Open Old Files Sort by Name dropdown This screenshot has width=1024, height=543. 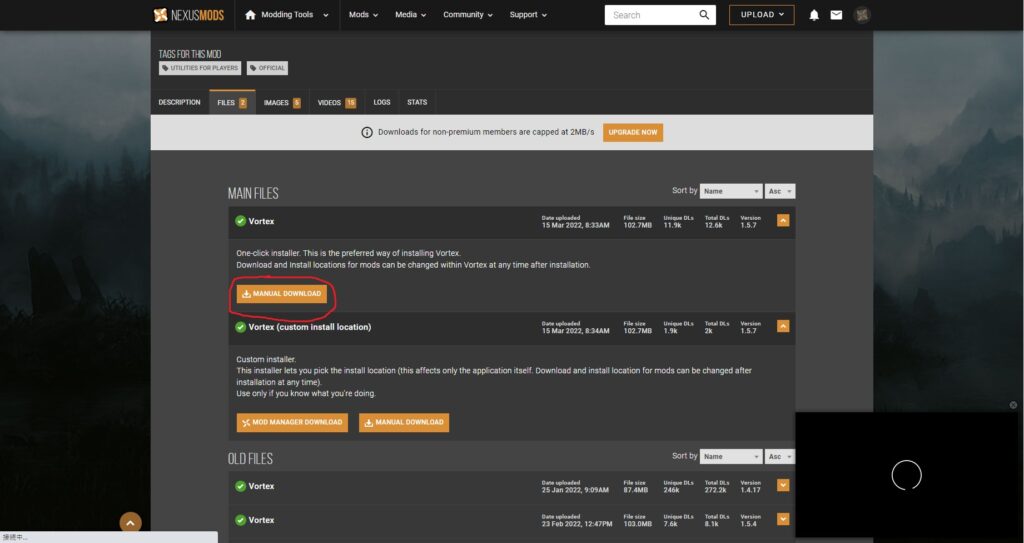pos(731,456)
